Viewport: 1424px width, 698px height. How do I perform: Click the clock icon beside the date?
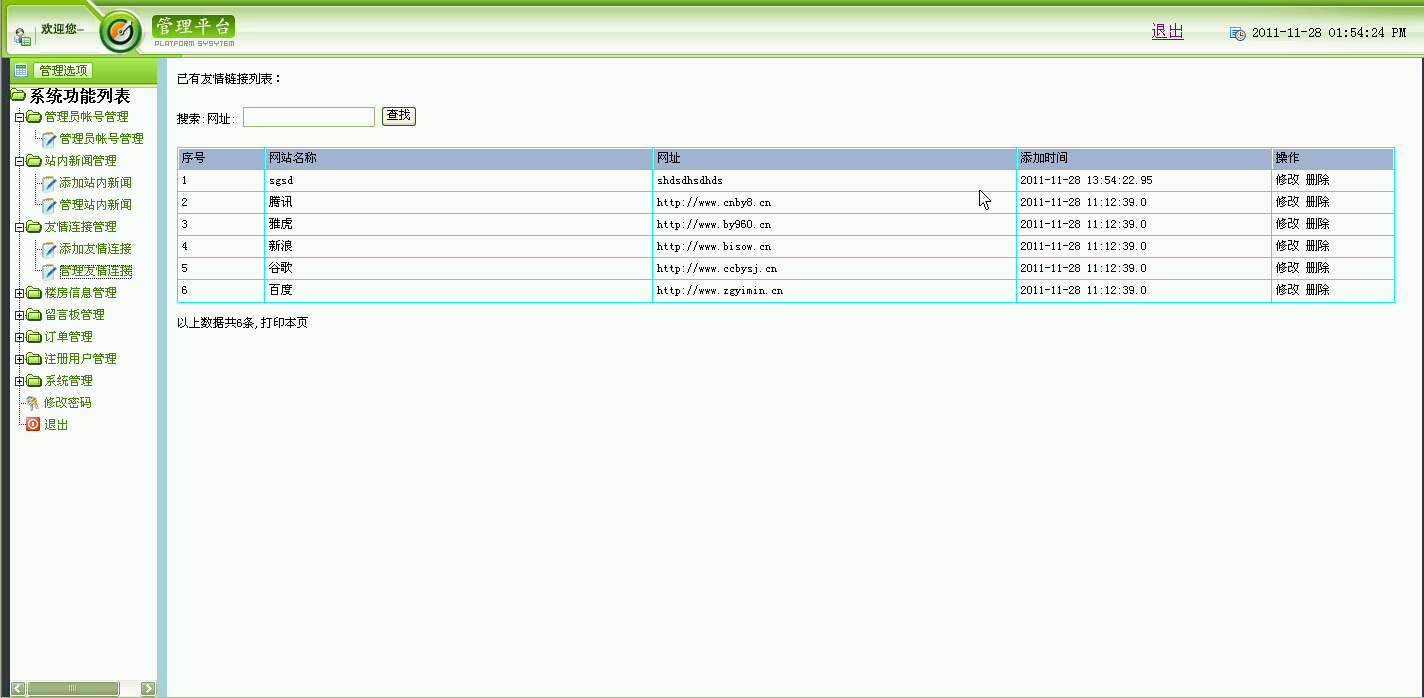1238,33
